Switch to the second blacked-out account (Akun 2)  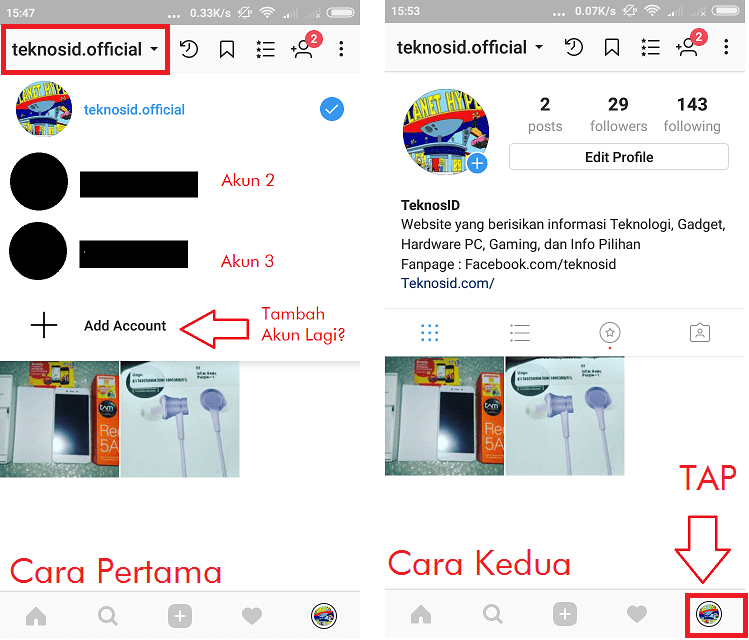pos(104,182)
